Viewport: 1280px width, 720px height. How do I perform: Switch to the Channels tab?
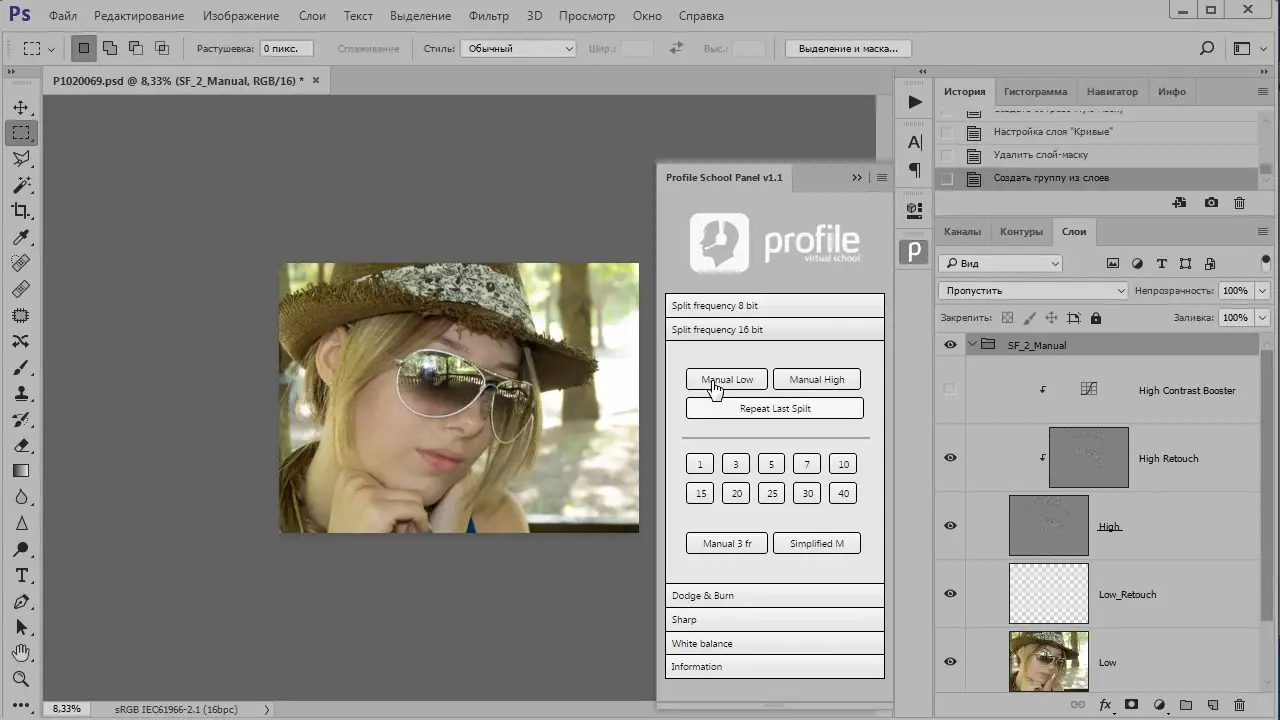(x=962, y=232)
